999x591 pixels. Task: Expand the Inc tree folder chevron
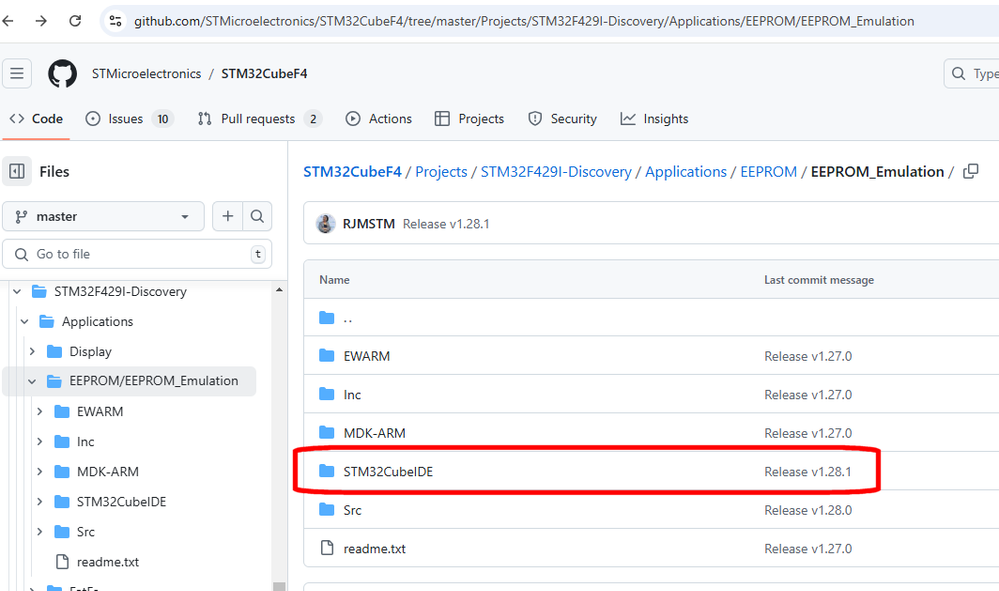40,442
